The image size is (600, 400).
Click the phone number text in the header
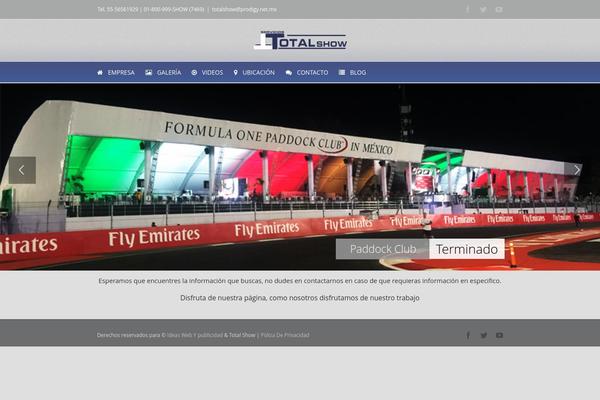(150, 9)
